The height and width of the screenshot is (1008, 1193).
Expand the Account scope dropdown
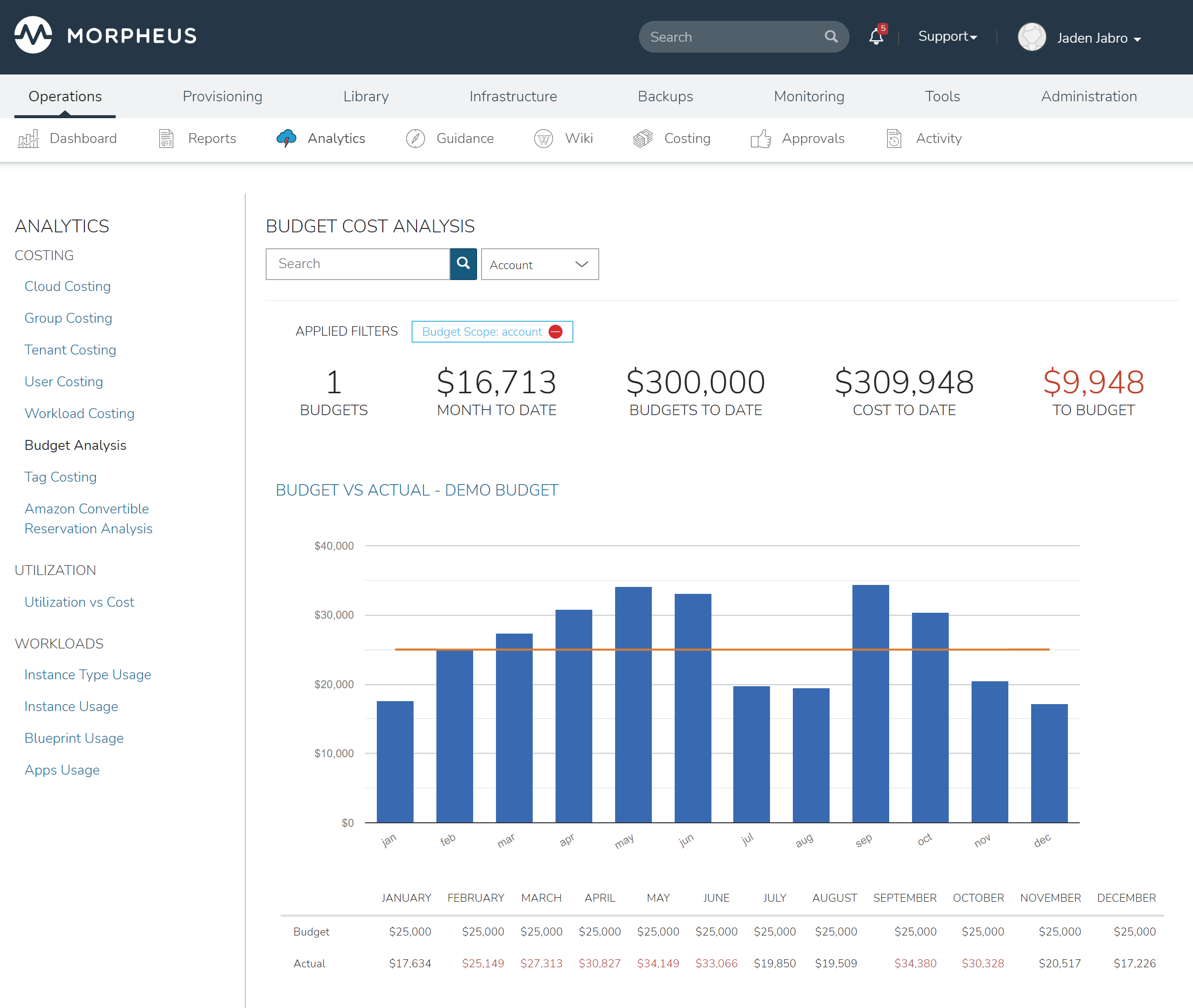tap(540, 265)
